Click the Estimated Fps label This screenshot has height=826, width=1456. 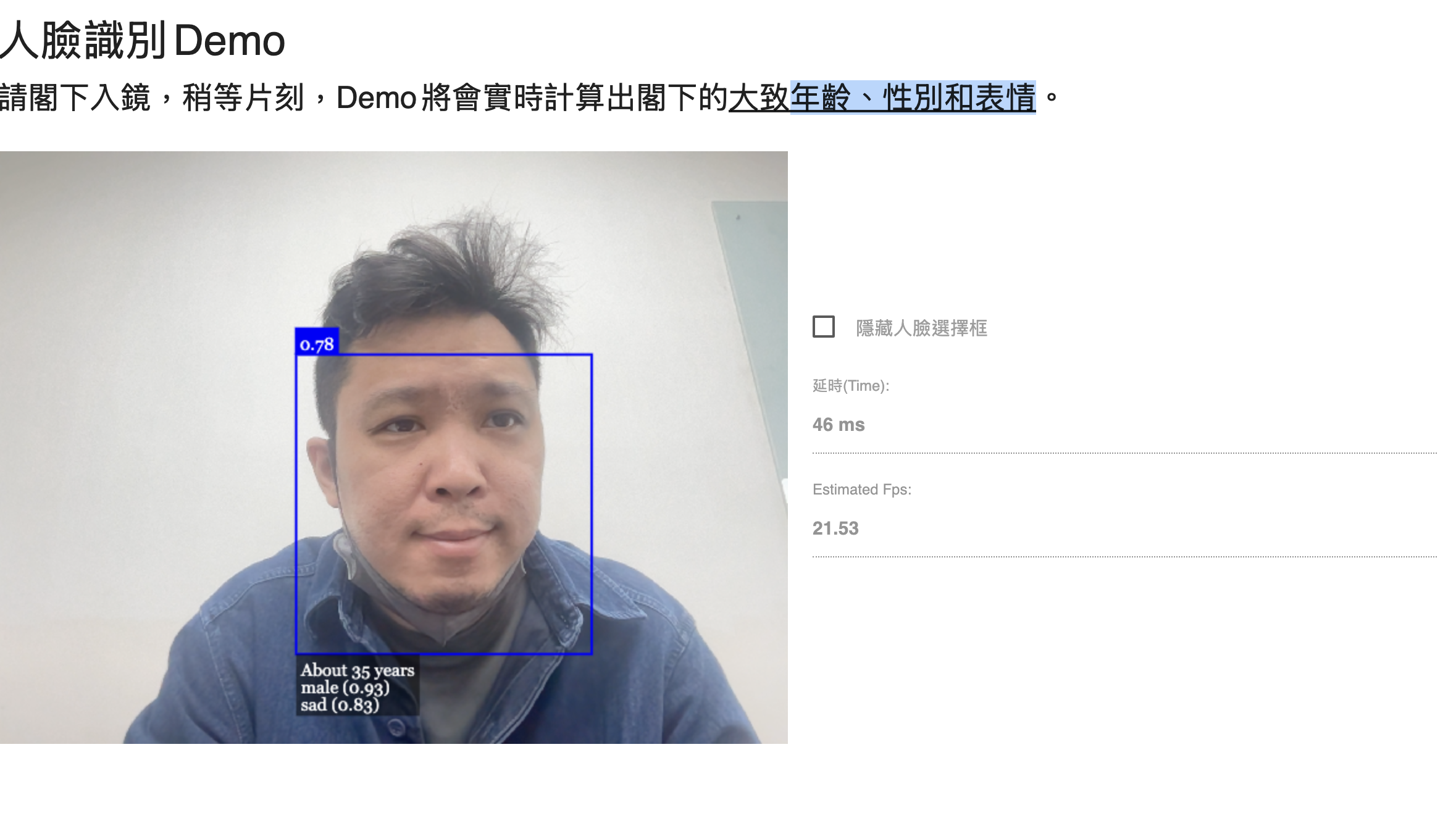862,489
